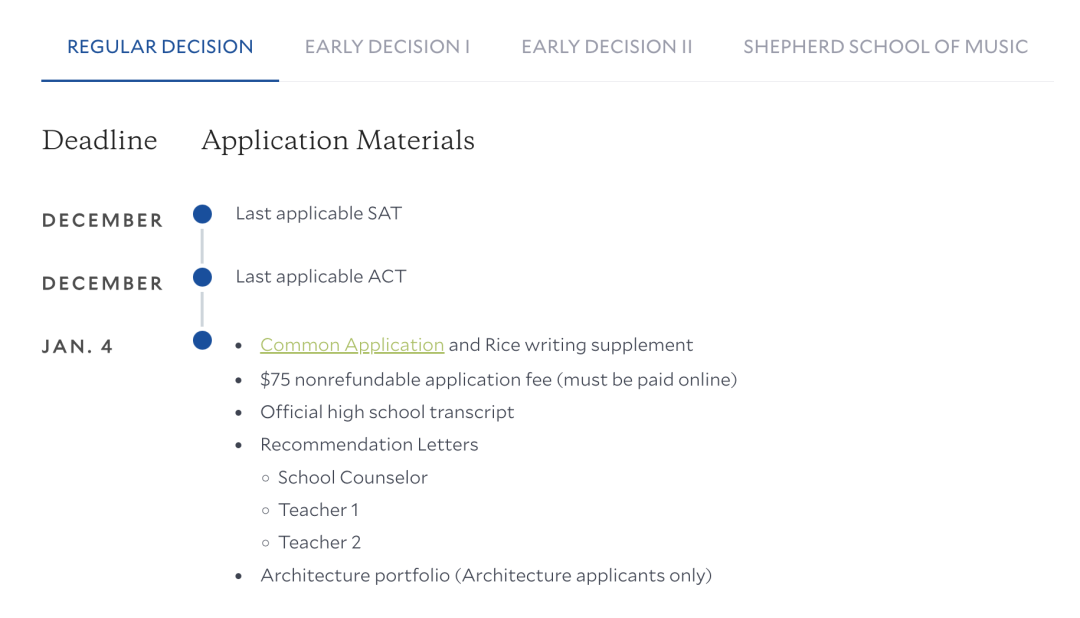This screenshot has height=618, width=1080.
Task: Click the $75 nonrefundable application fee item
Action: (498, 380)
